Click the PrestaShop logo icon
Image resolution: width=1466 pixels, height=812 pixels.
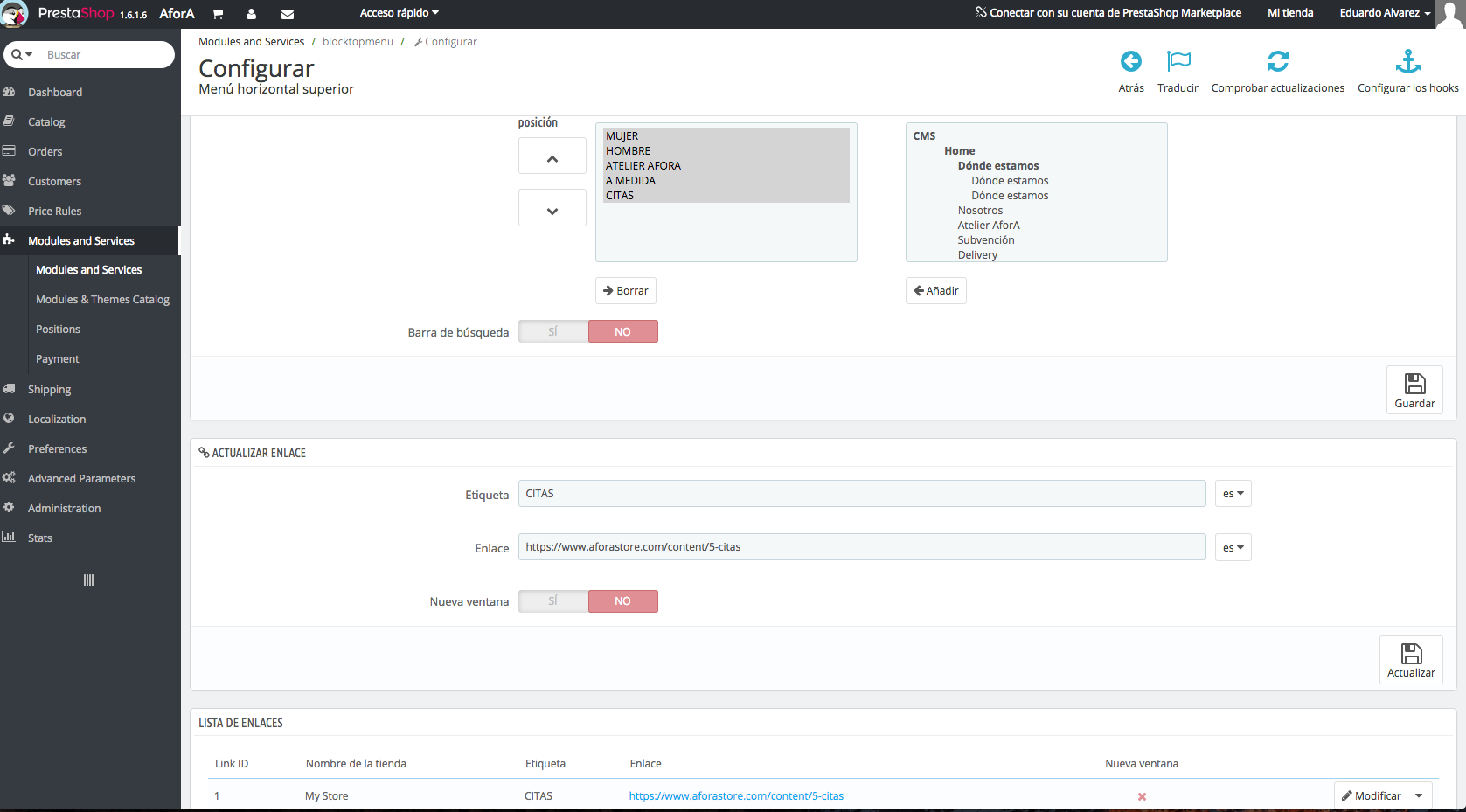[14, 13]
